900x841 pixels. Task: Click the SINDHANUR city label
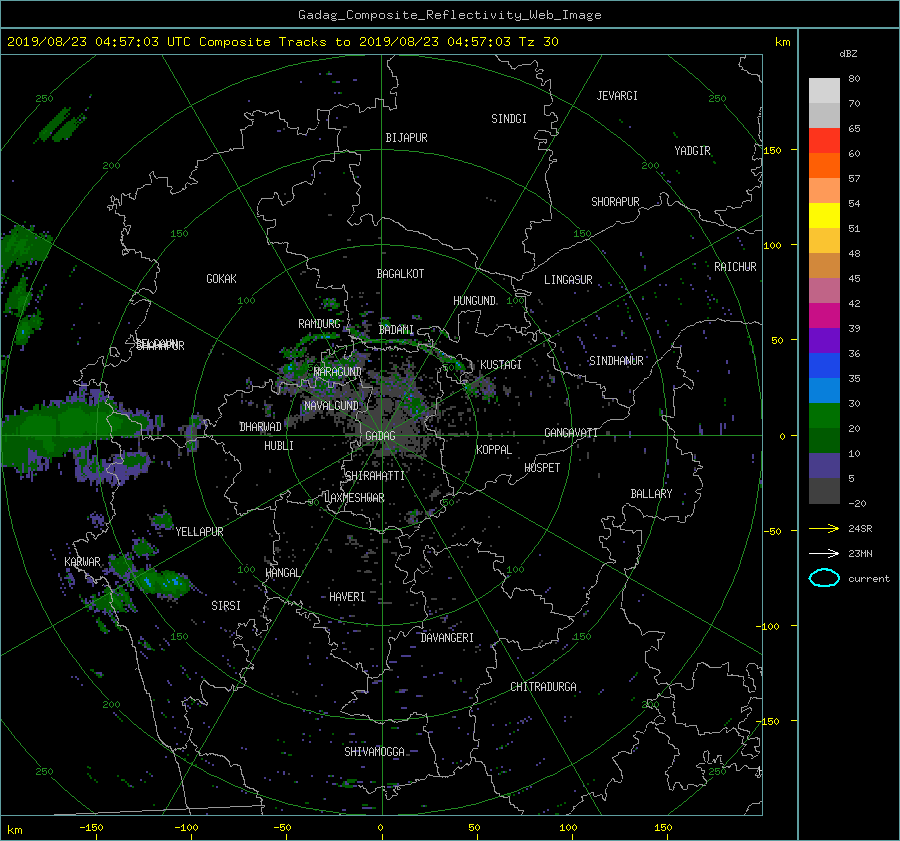point(616,361)
